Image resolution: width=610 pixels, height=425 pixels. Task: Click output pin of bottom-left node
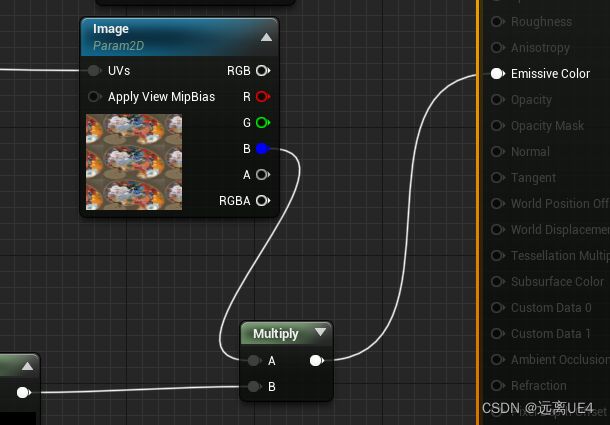[x=24, y=392]
